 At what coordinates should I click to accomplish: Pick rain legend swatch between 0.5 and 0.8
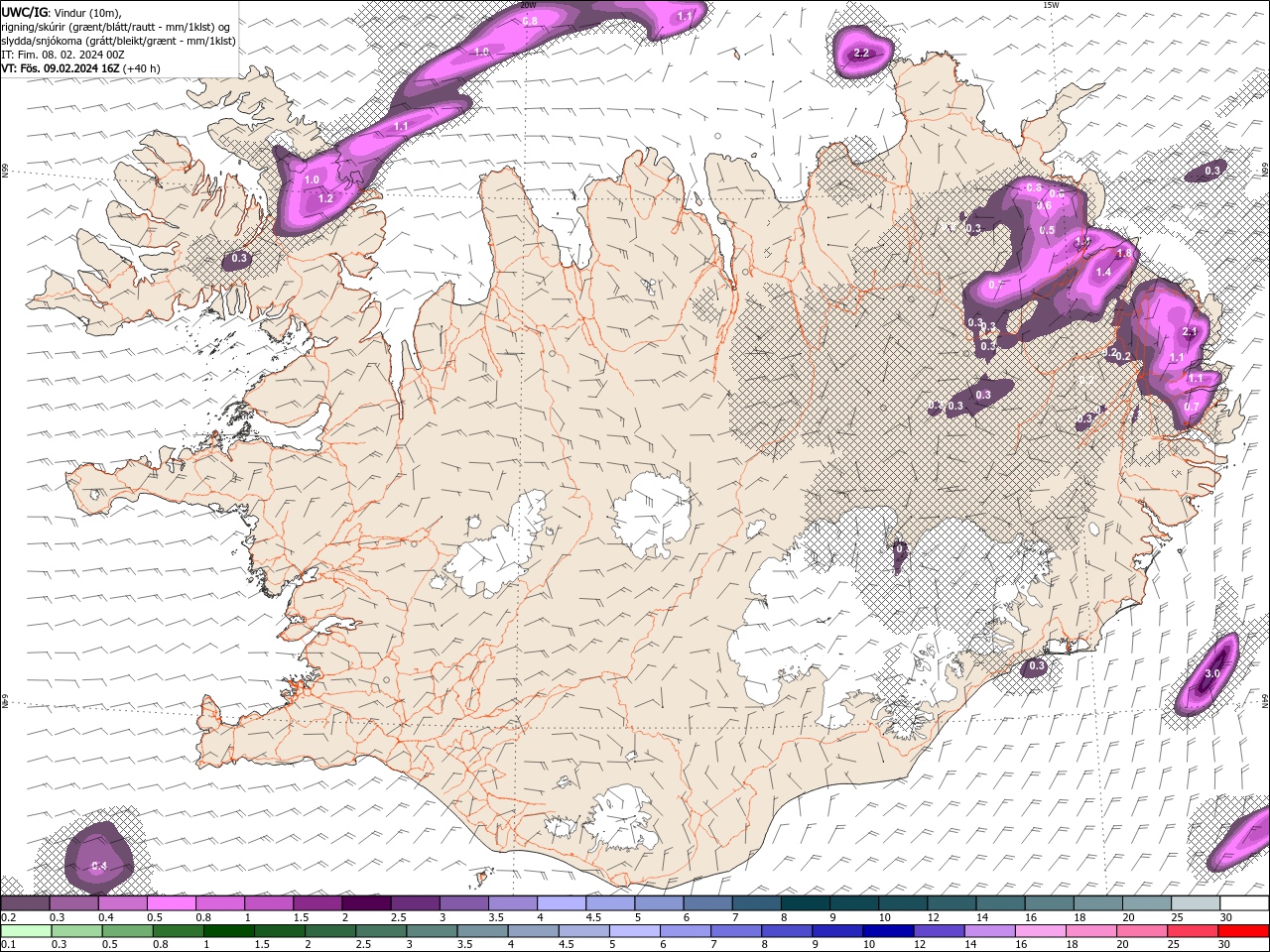pyautogui.click(x=127, y=931)
